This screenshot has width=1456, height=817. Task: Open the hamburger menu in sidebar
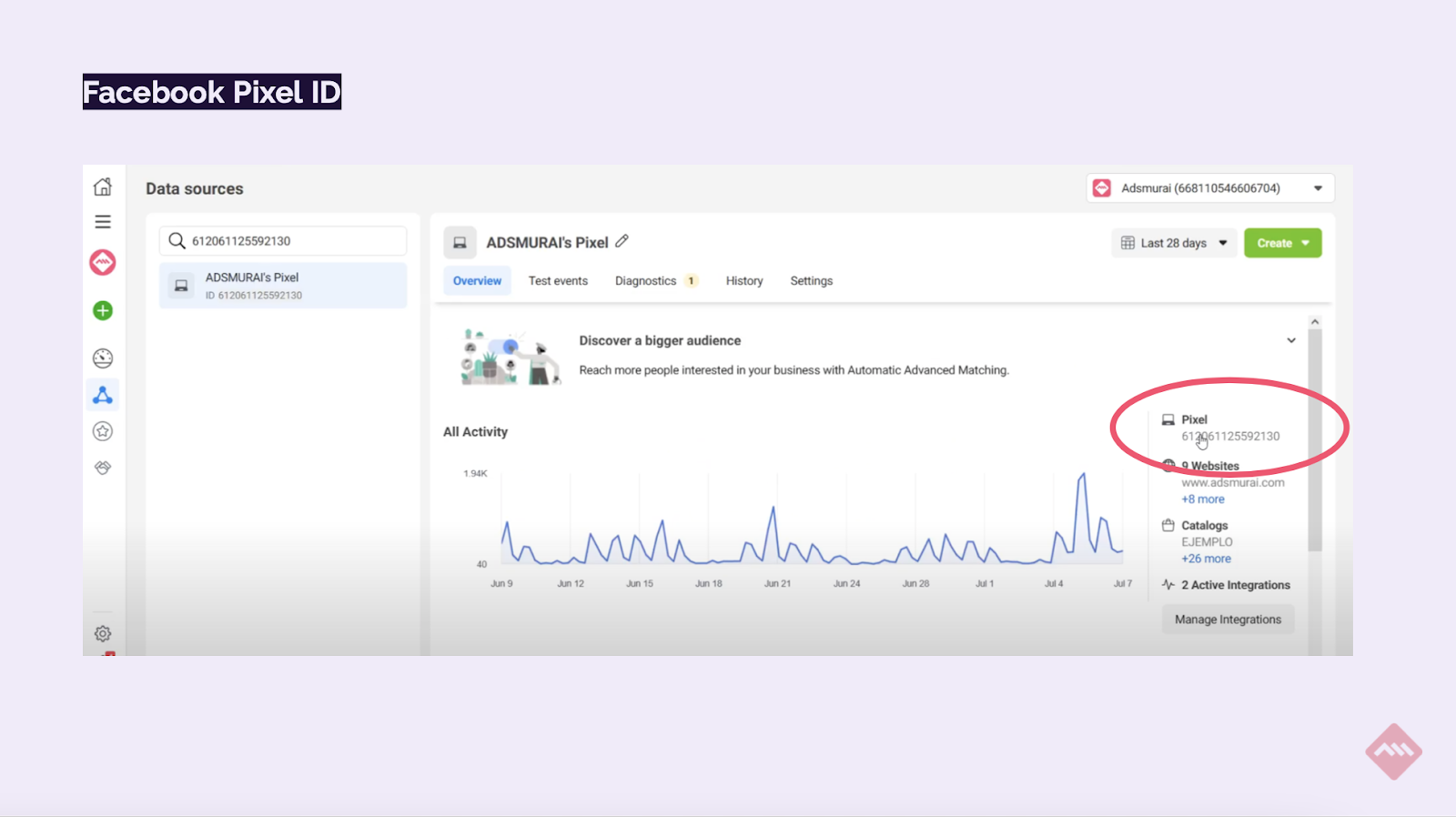coord(103,222)
